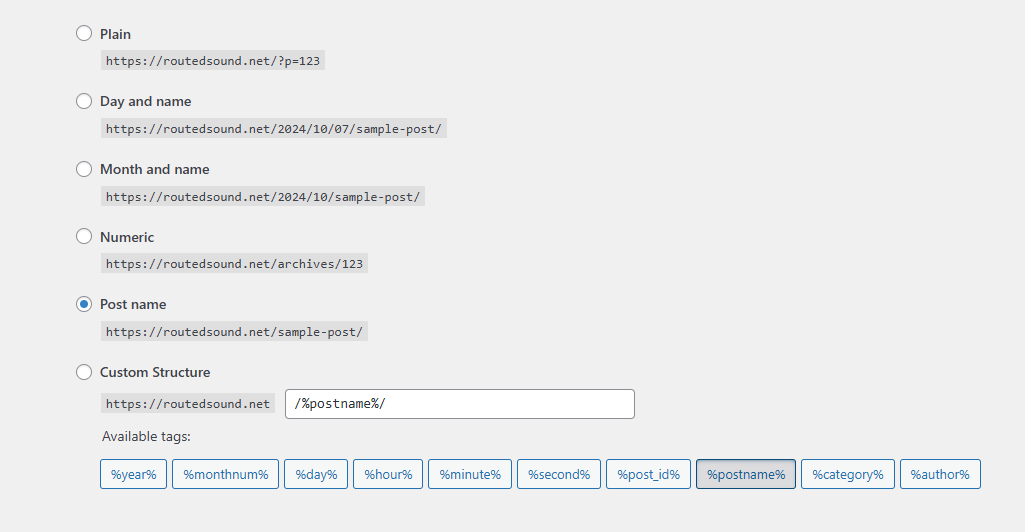Image resolution: width=1025 pixels, height=532 pixels.
Task: Insert the %monthnum% tag button
Action: (x=226, y=474)
